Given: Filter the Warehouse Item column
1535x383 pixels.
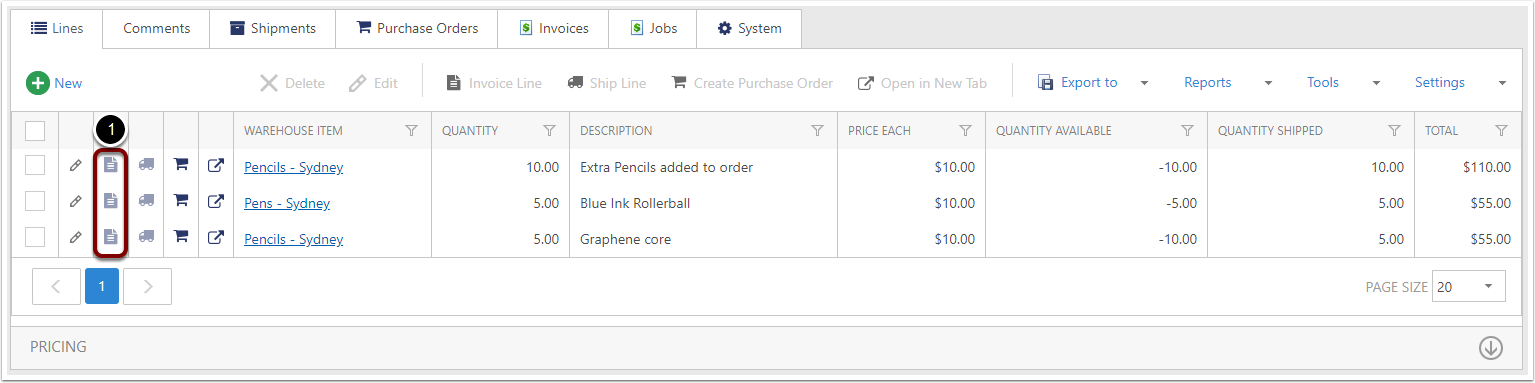Looking at the screenshot, I should click(411, 131).
